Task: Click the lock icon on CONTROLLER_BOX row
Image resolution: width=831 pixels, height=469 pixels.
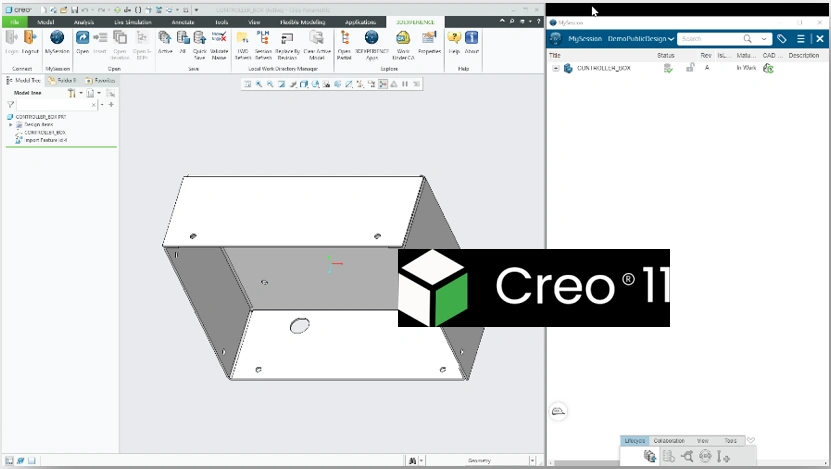Action: pyautogui.click(x=690, y=67)
